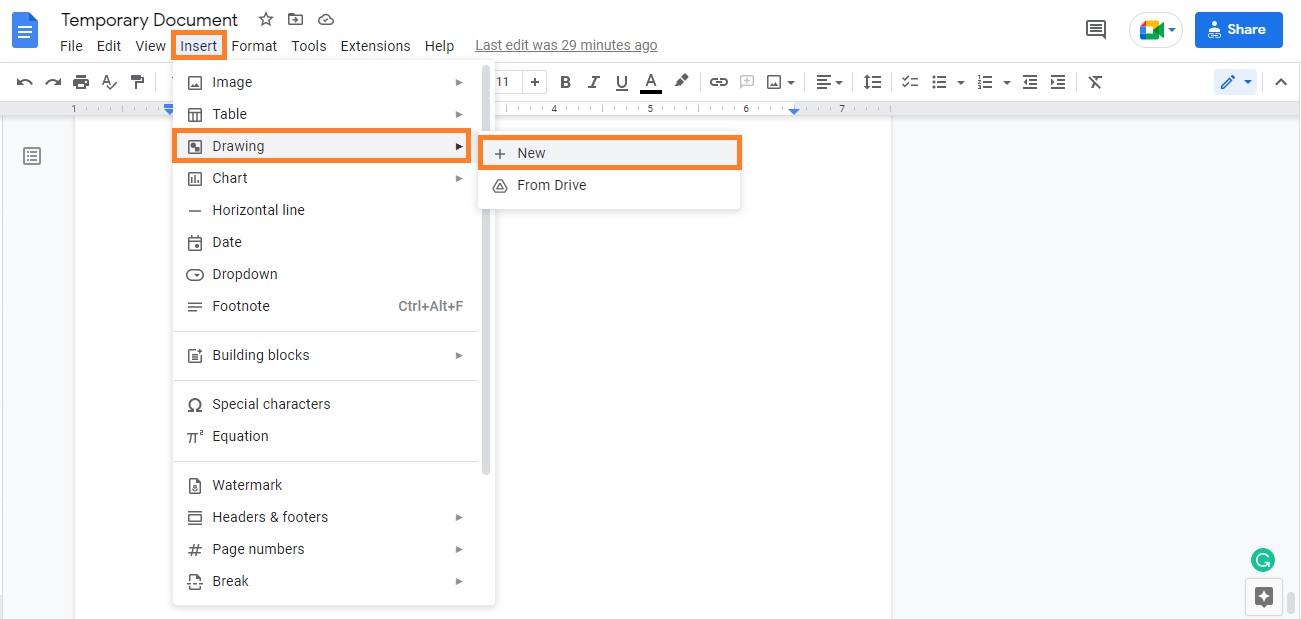
Task: Toggle italic formatting
Action: click(x=593, y=82)
